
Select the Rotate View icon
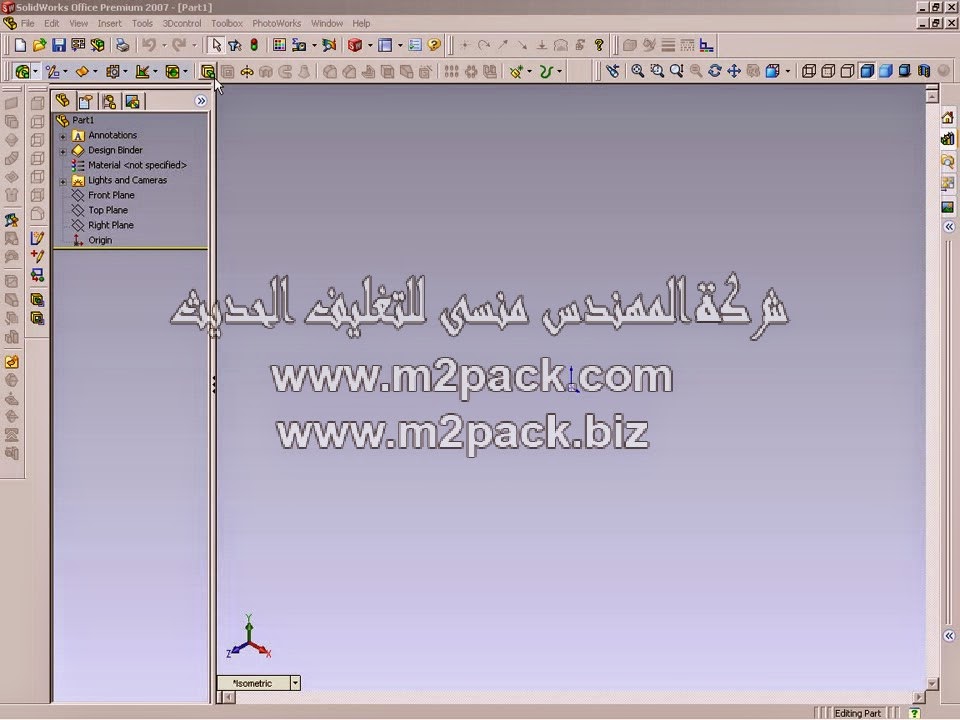pos(714,71)
